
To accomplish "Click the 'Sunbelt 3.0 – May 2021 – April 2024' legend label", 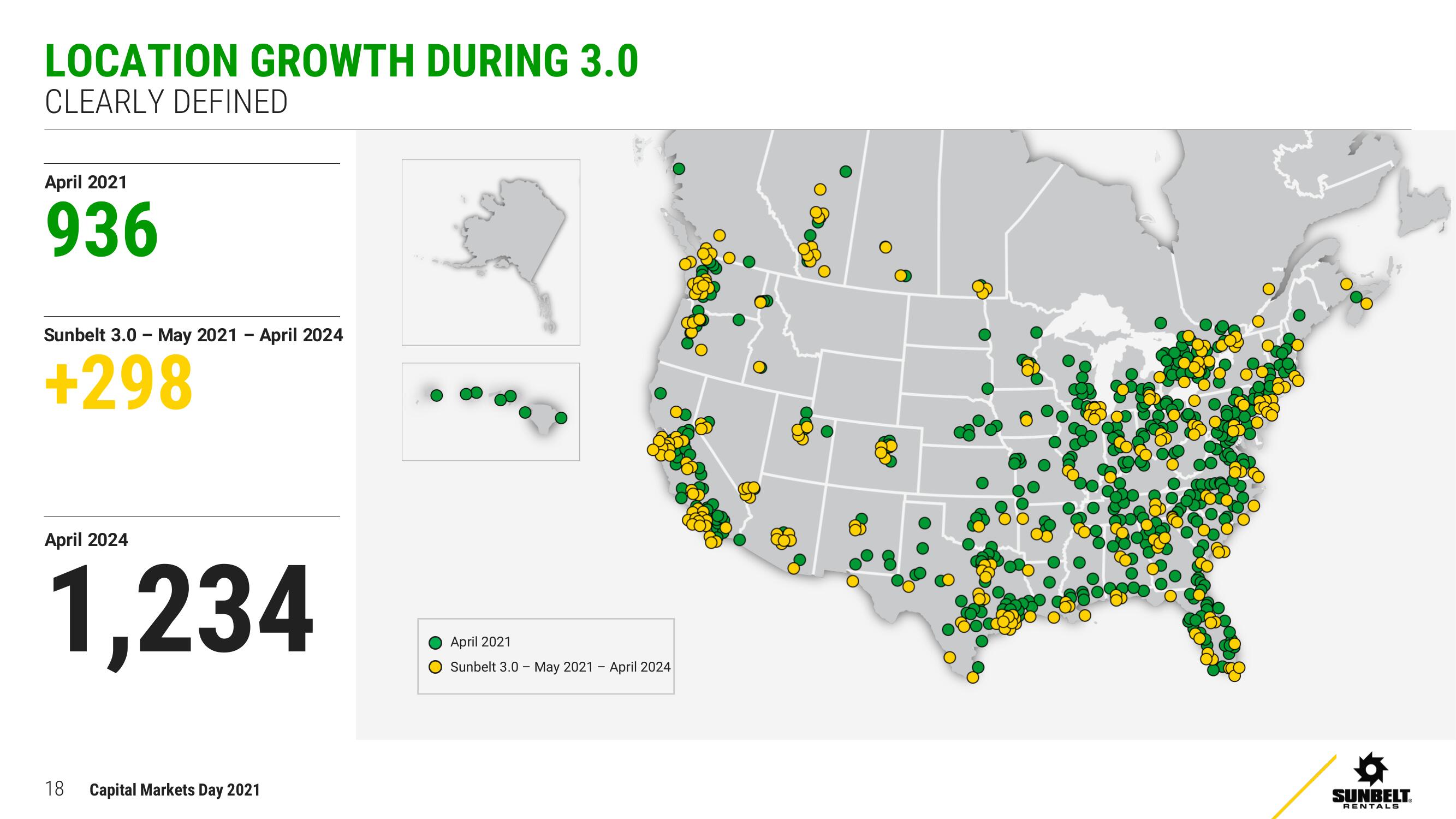I will pos(560,667).
